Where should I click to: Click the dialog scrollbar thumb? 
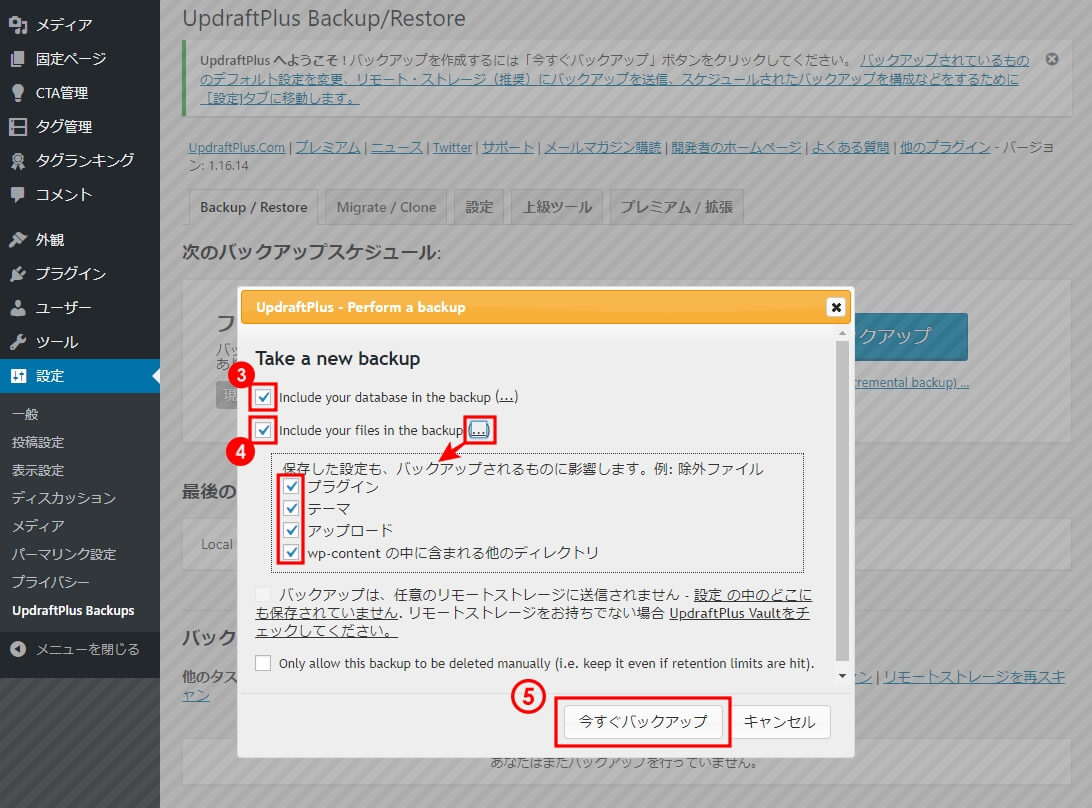(x=842, y=500)
